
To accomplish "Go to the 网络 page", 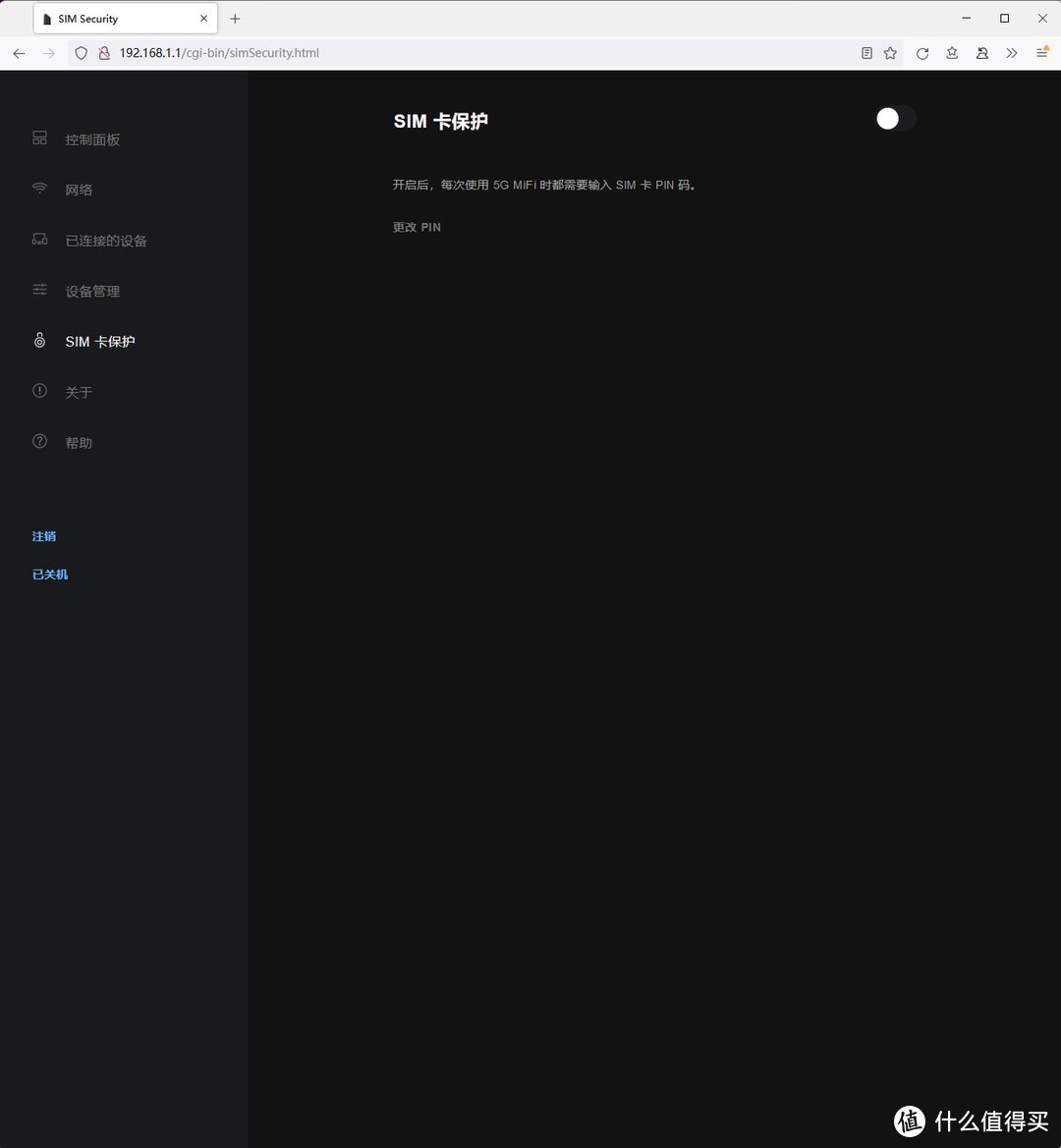I will (x=79, y=191).
